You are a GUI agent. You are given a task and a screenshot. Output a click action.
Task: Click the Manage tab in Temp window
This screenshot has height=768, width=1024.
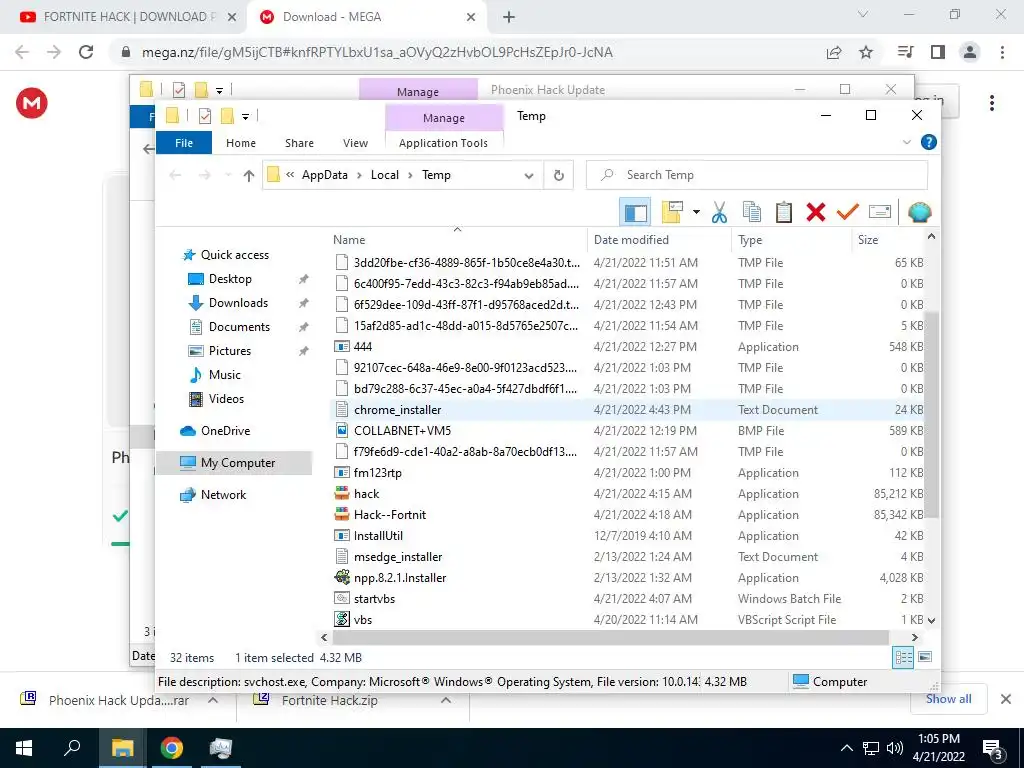pos(443,118)
